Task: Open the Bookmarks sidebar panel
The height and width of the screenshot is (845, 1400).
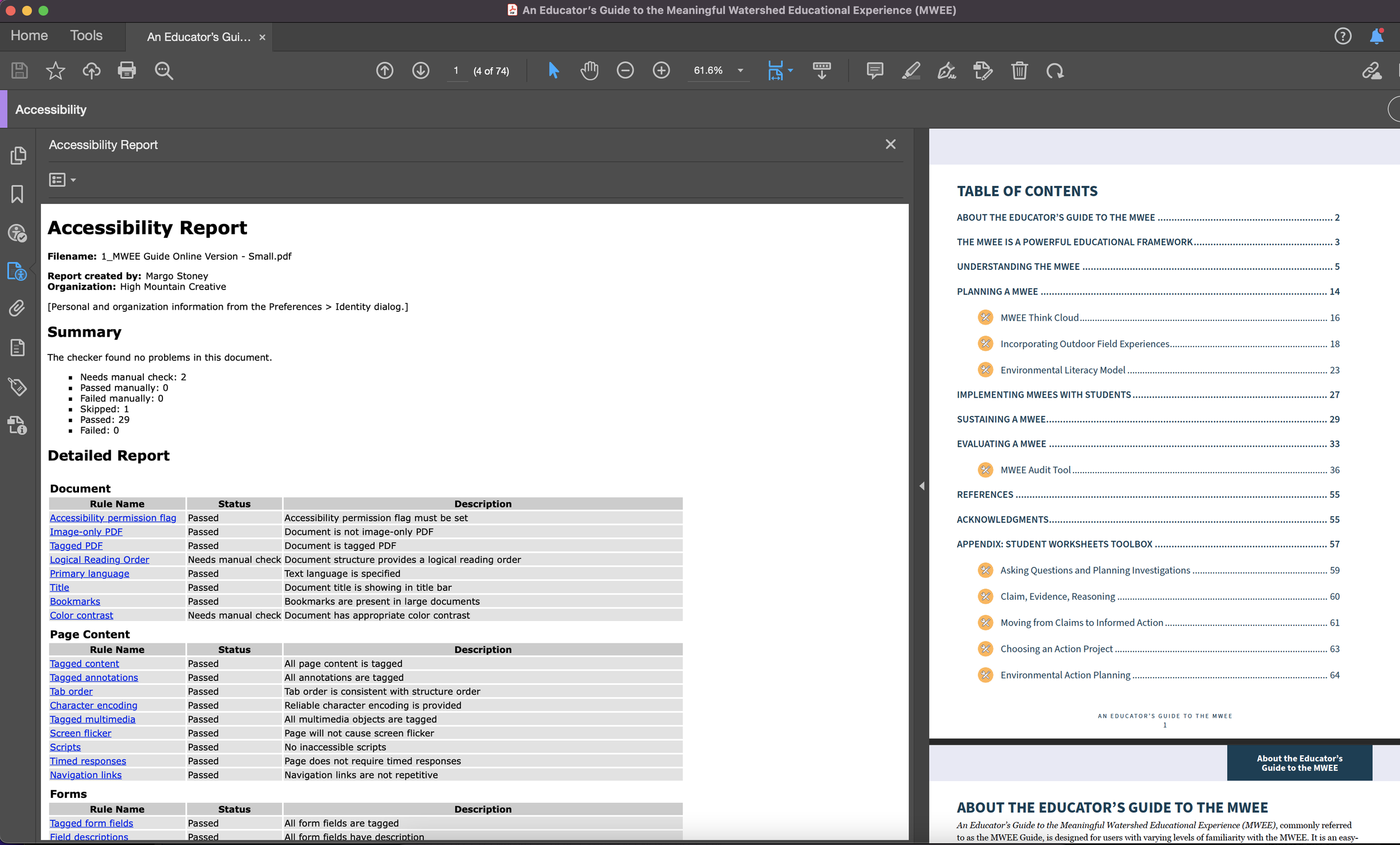Action: pos(17,194)
